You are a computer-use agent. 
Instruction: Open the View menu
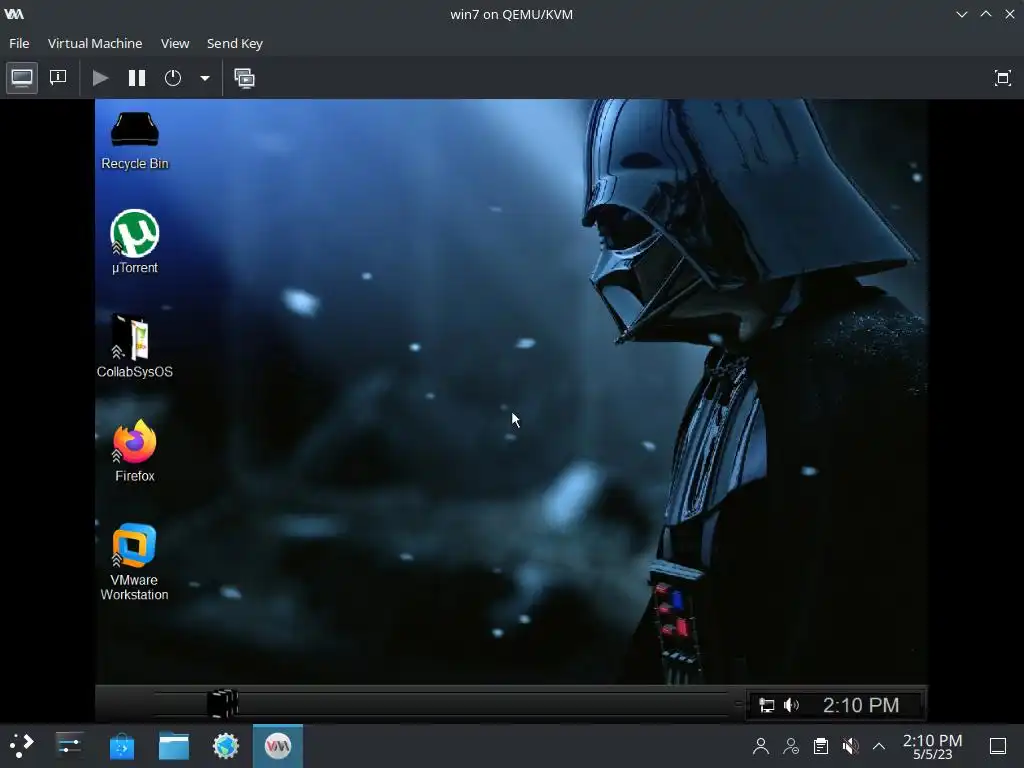click(x=175, y=43)
